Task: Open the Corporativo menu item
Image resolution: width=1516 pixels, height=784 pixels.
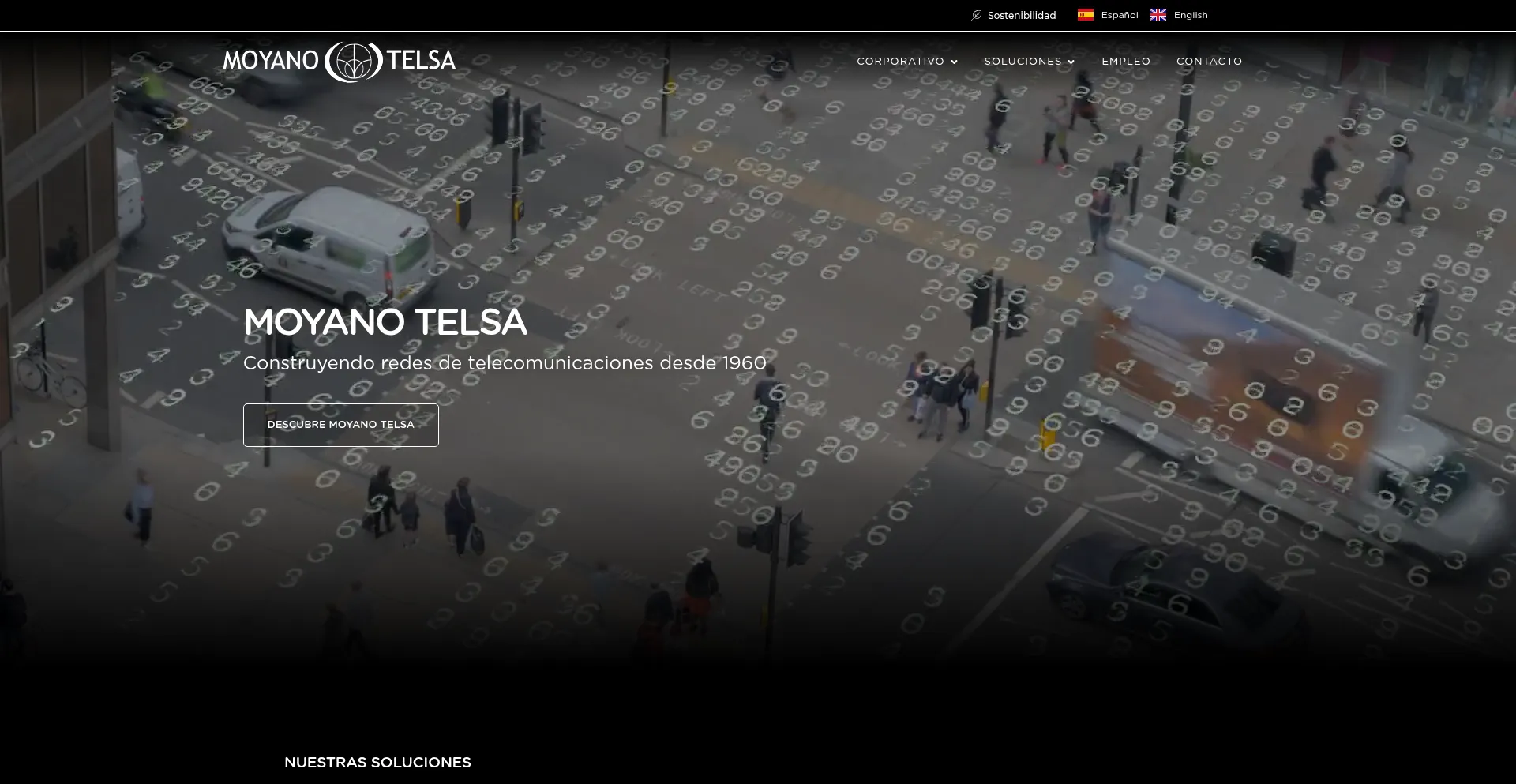Action: tap(900, 62)
